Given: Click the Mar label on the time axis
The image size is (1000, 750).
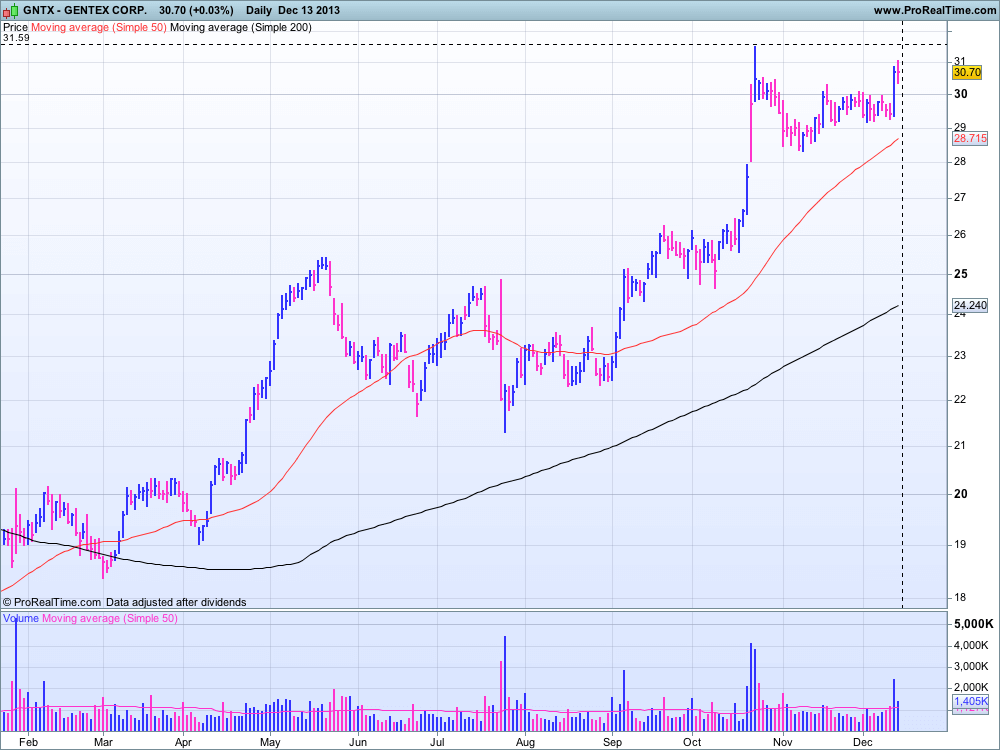Looking at the screenshot, I should click(103, 742).
